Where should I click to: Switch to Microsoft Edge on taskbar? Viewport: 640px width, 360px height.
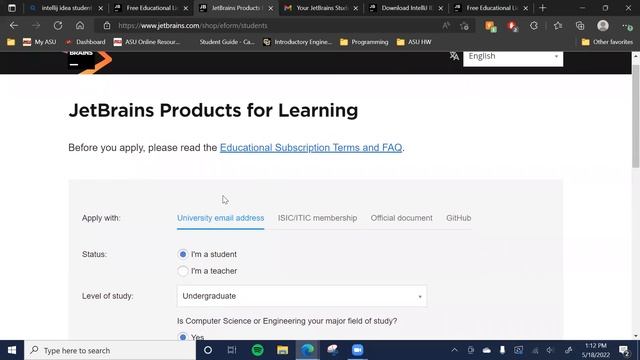click(307, 350)
